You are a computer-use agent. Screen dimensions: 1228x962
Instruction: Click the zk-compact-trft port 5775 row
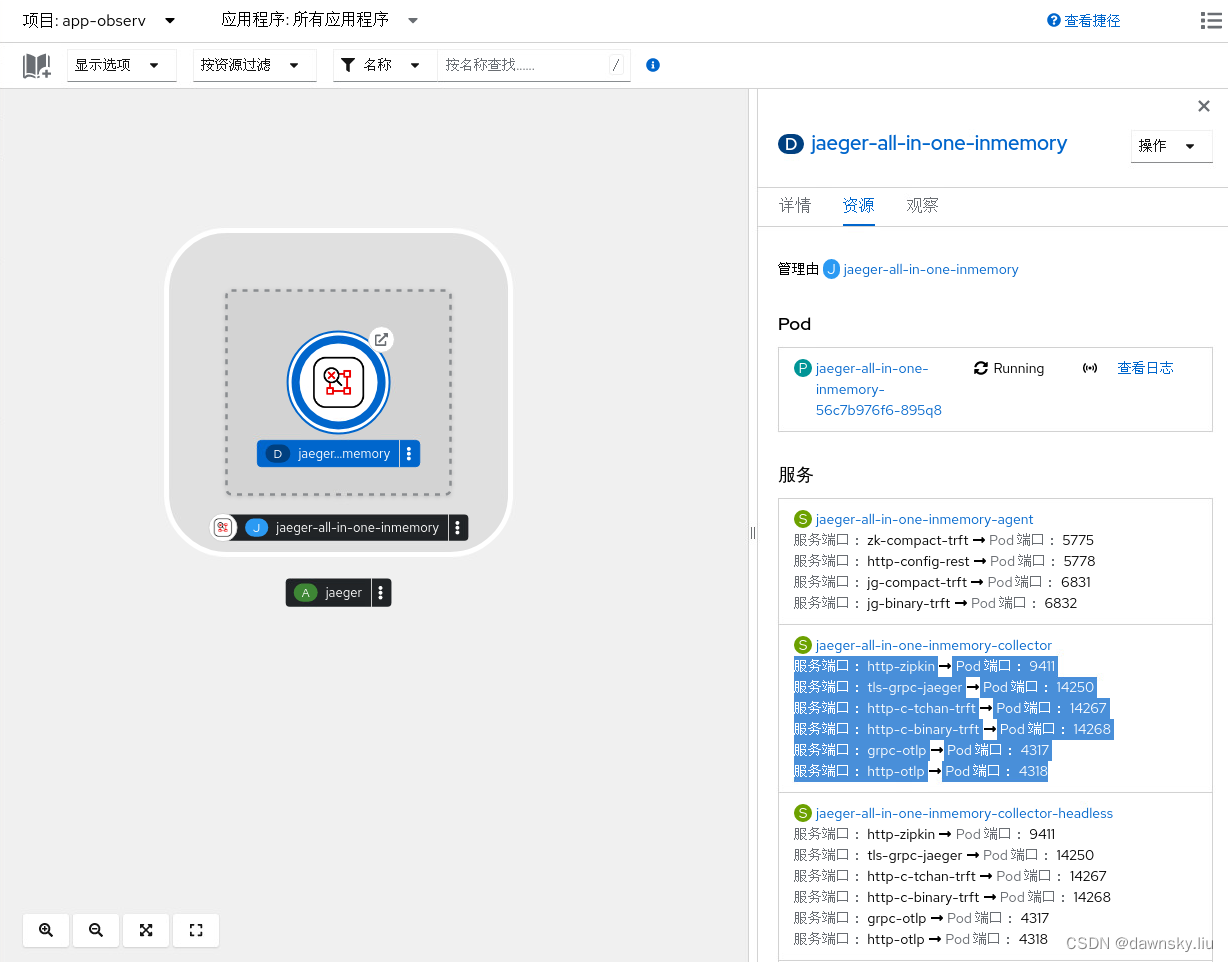pos(944,540)
